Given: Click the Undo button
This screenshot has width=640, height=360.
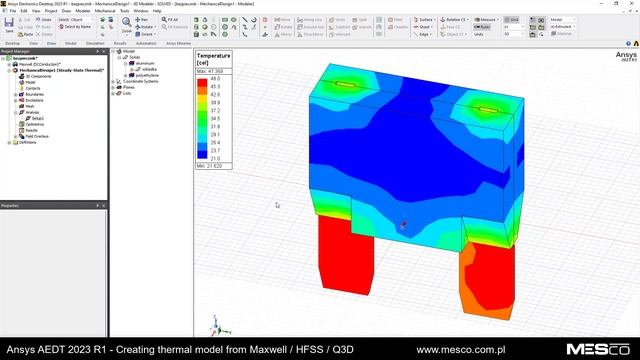Looking at the screenshot, I should tap(44, 20).
